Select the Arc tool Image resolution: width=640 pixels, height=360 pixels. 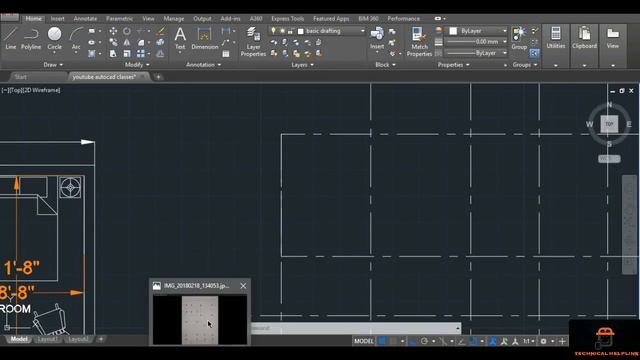point(76,39)
